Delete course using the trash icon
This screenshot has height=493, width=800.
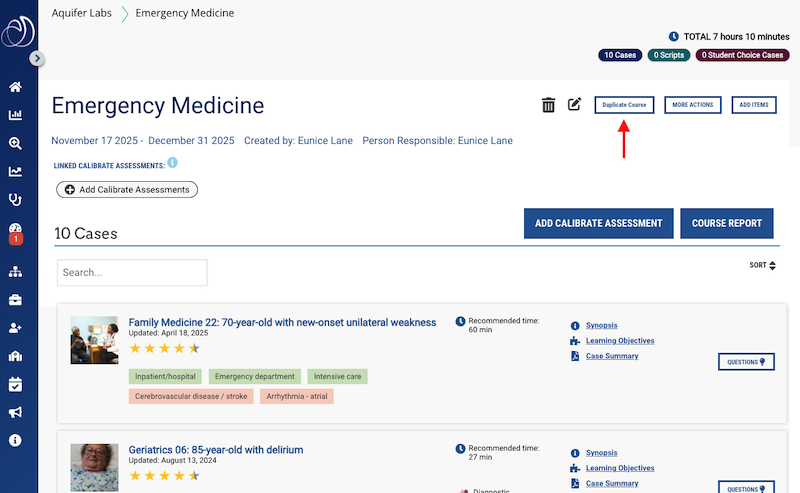pyautogui.click(x=548, y=105)
